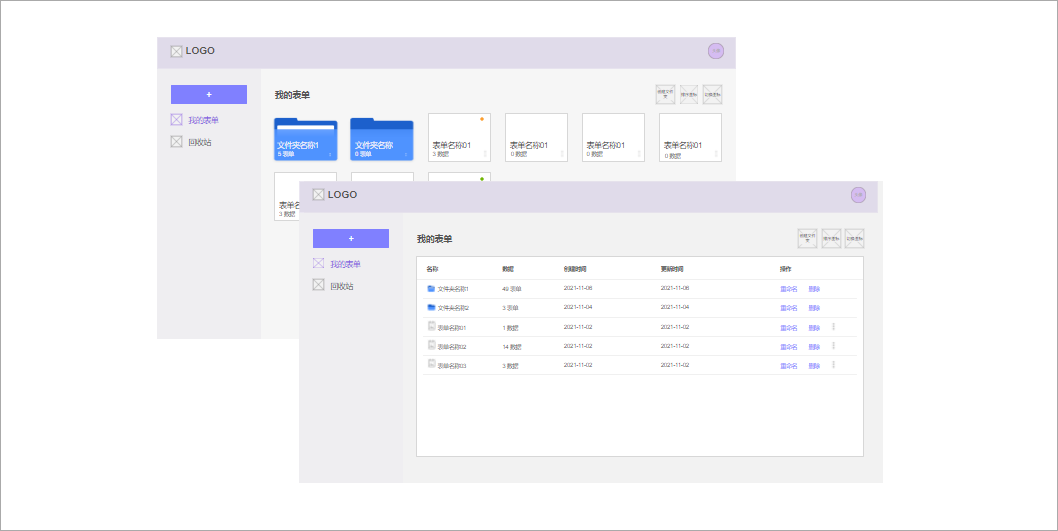This screenshot has width=1058, height=531.
Task: Click the sort icon above the table list
Action: [x=831, y=238]
